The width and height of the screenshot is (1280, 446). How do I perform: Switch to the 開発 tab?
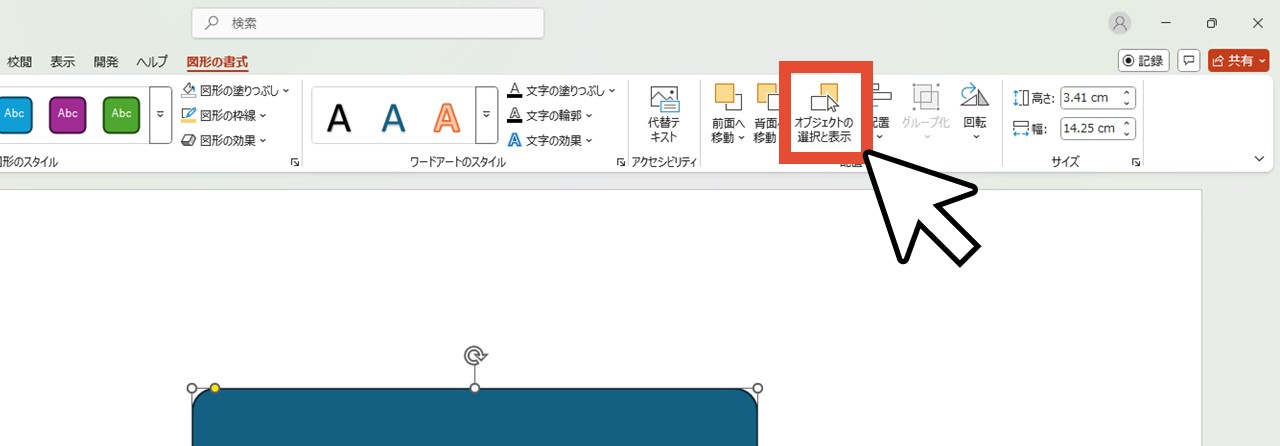(106, 61)
